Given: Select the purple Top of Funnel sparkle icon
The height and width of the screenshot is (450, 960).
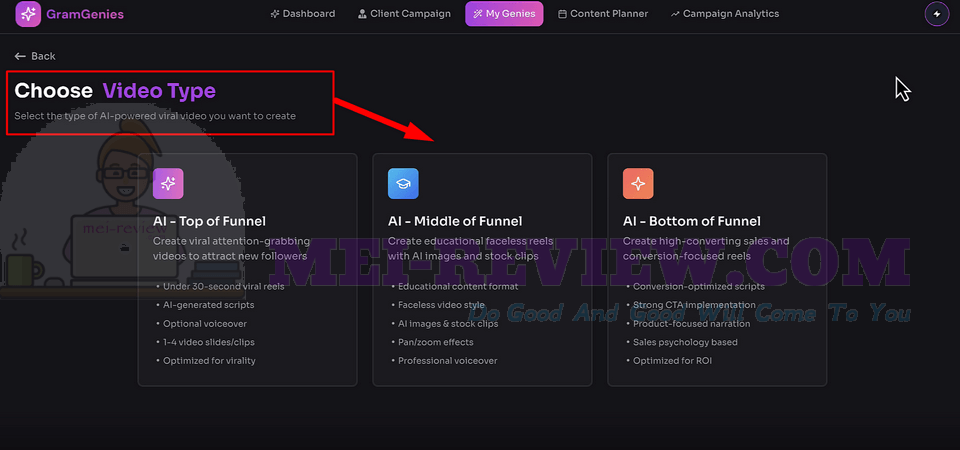Looking at the screenshot, I should coord(168,184).
